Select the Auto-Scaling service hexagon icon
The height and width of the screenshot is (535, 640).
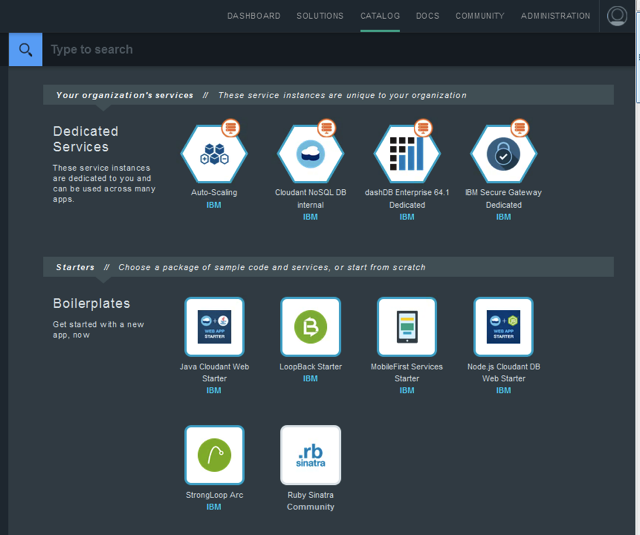214,154
